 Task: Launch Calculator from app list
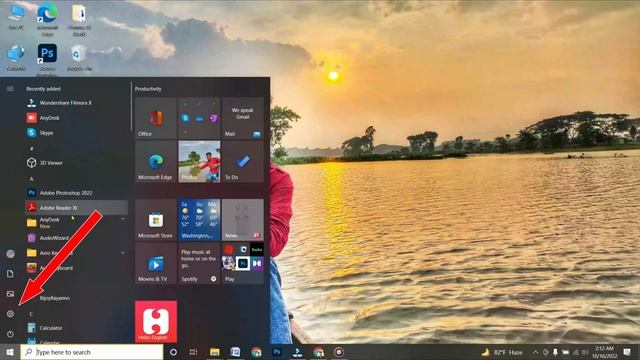76,328
